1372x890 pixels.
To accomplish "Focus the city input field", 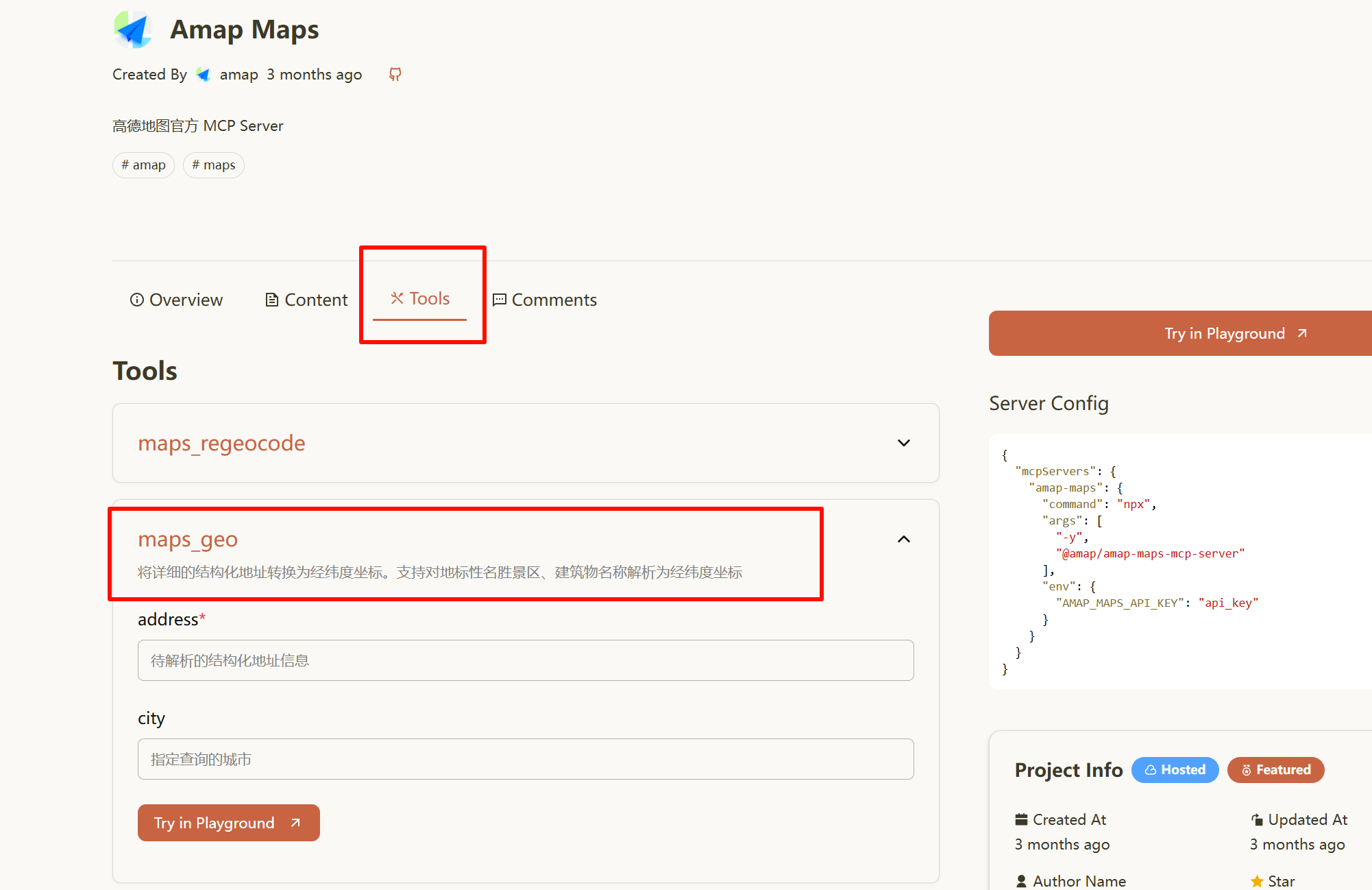I will click(526, 759).
